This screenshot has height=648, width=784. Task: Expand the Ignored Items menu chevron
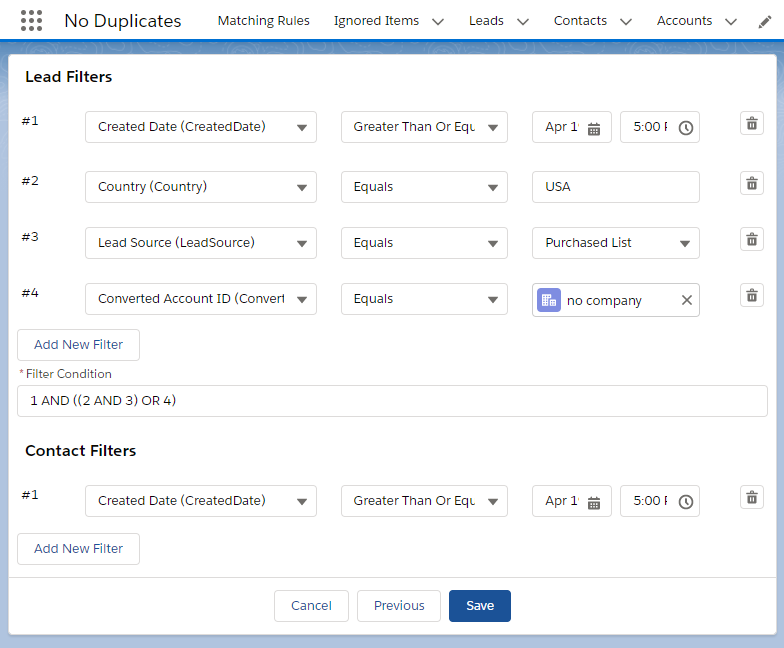[x=438, y=21]
